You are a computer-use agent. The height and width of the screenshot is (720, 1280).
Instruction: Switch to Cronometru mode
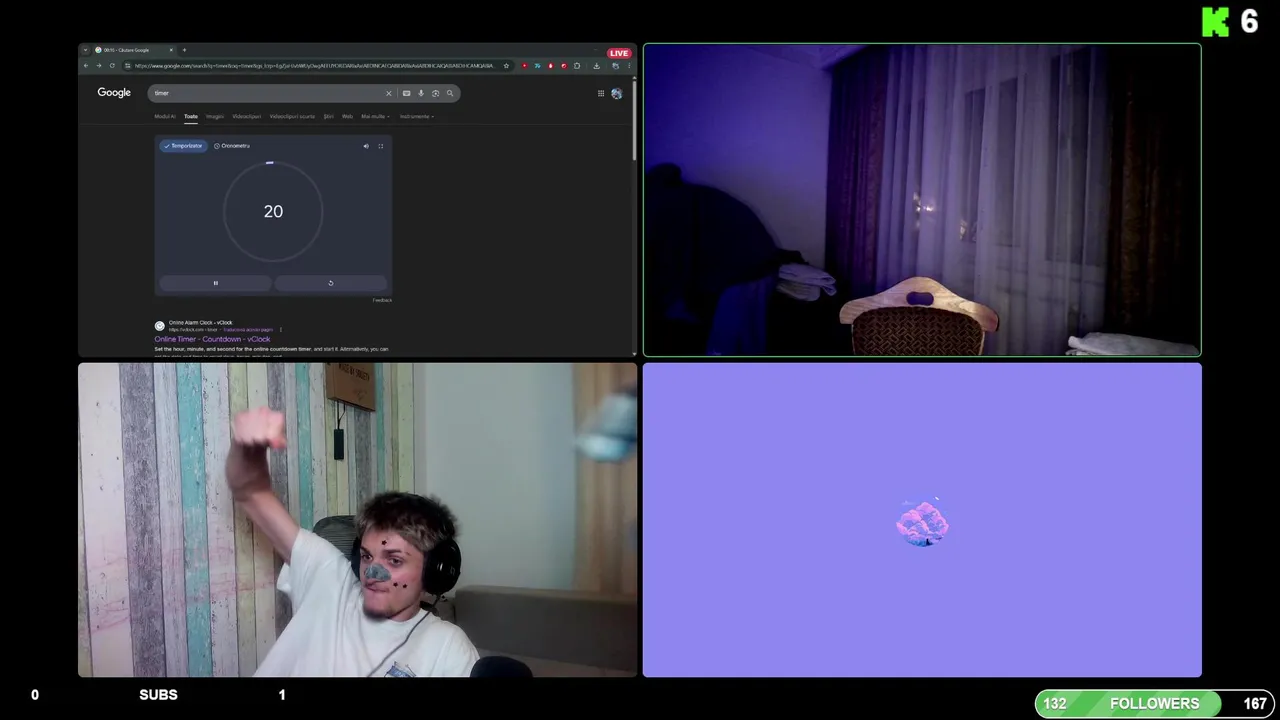tap(232, 146)
